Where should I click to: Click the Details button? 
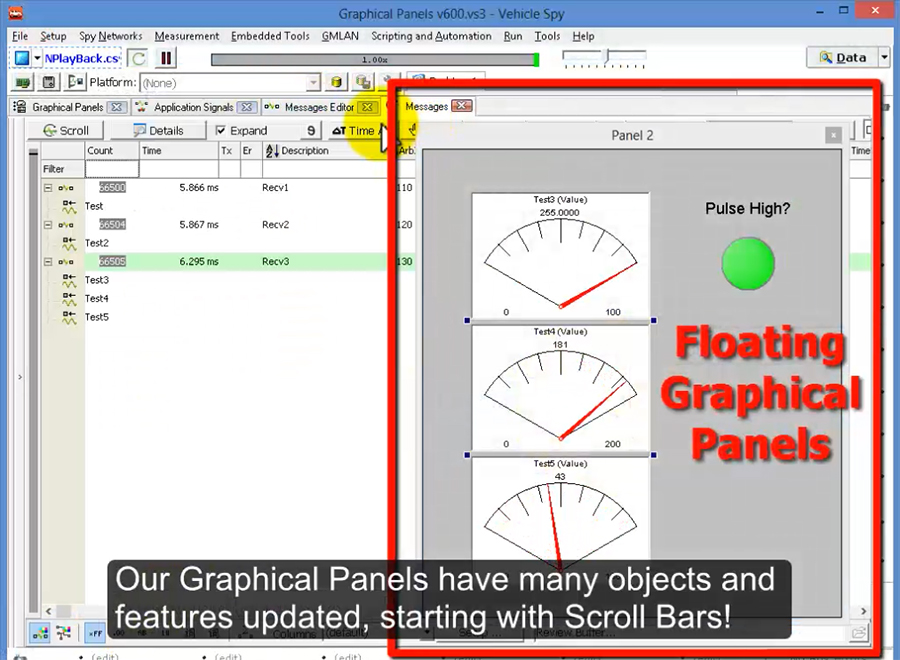click(x=158, y=131)
